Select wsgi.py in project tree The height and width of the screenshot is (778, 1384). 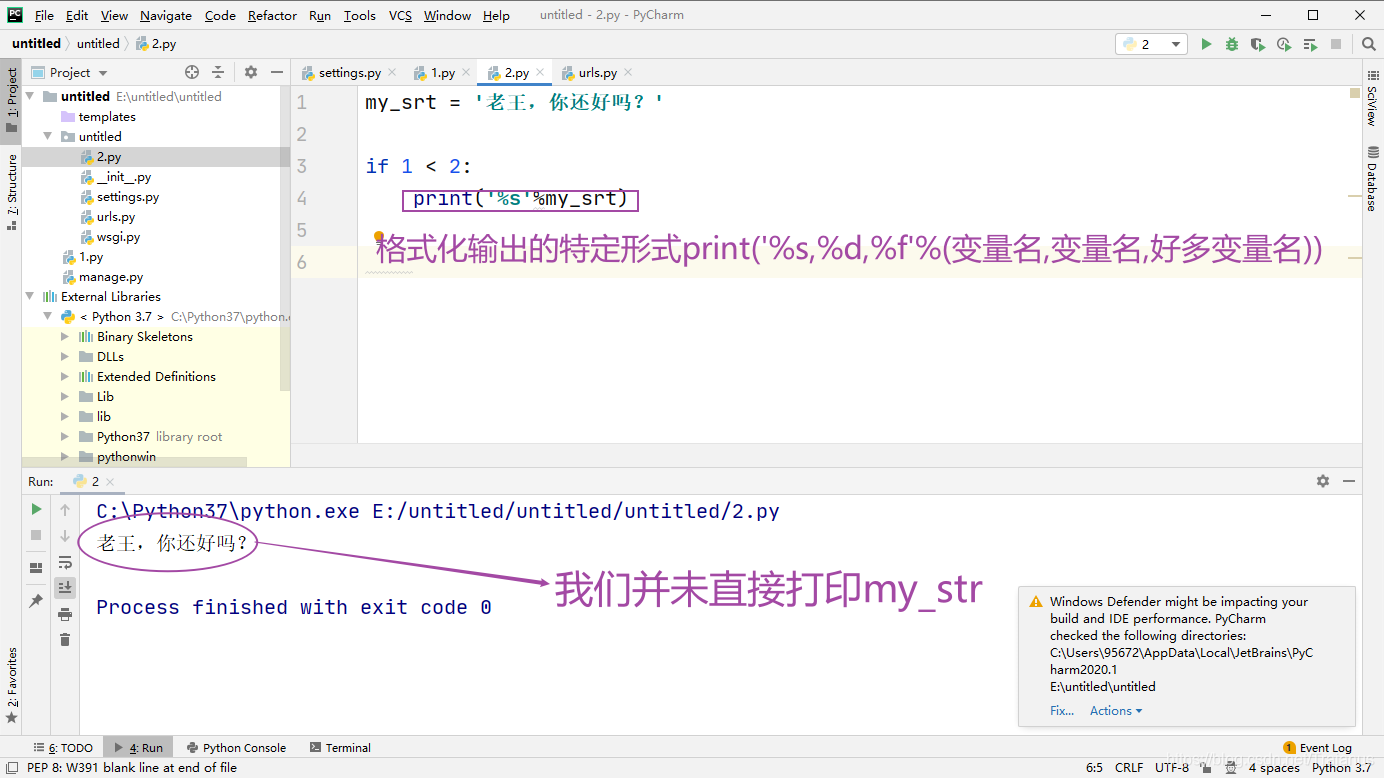[118, 237]
